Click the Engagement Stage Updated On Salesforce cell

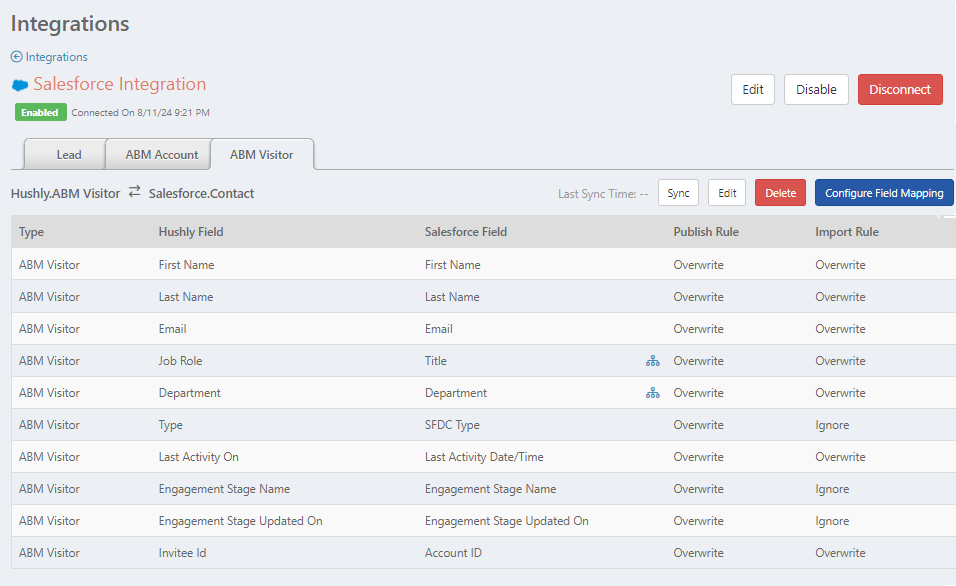pos(507,521)
